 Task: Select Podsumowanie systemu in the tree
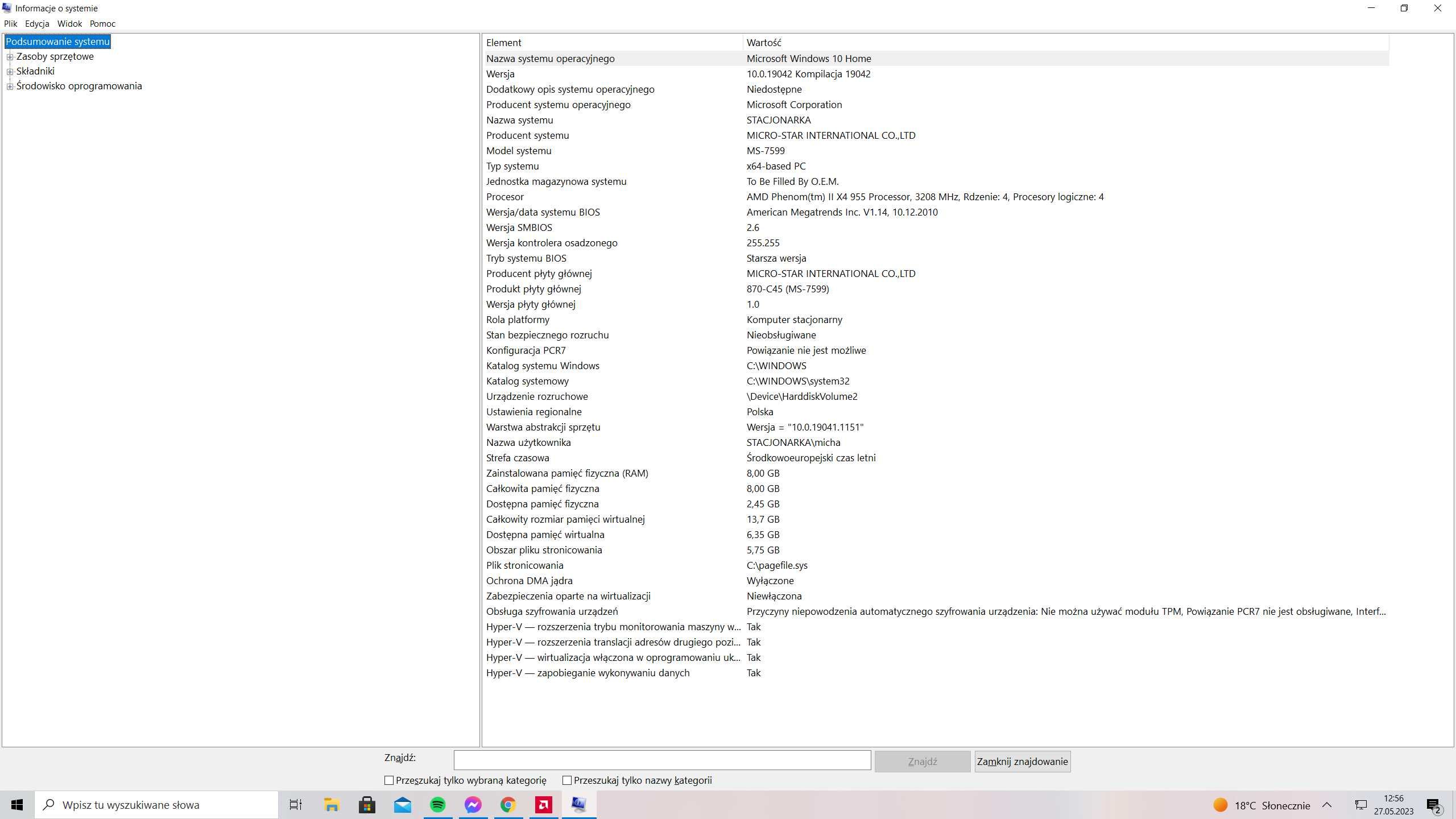coord(57,42)
